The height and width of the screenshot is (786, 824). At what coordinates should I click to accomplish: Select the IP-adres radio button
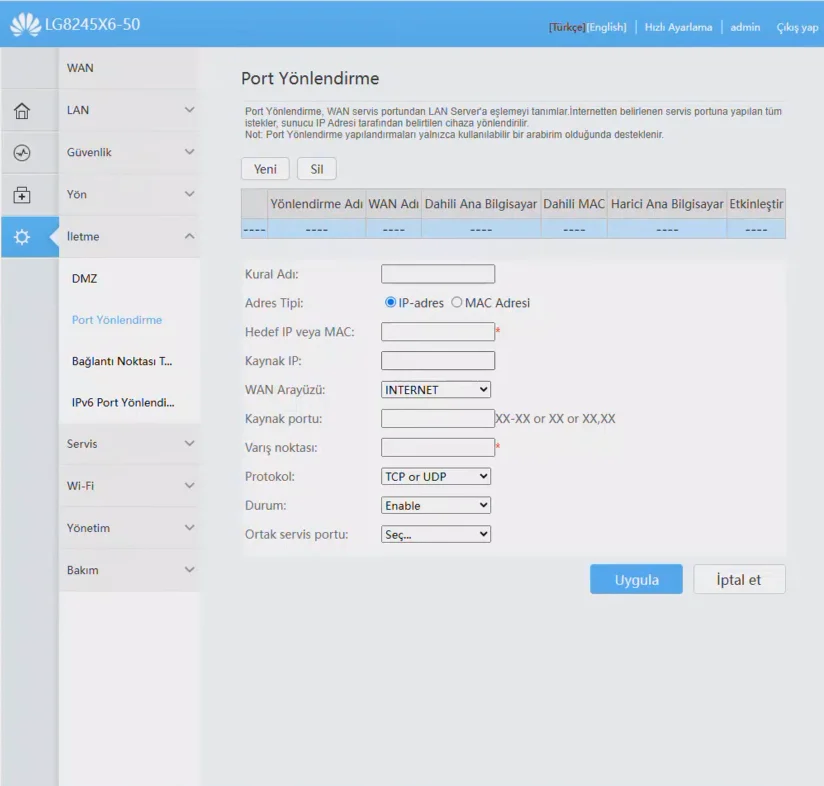[390, 302]
